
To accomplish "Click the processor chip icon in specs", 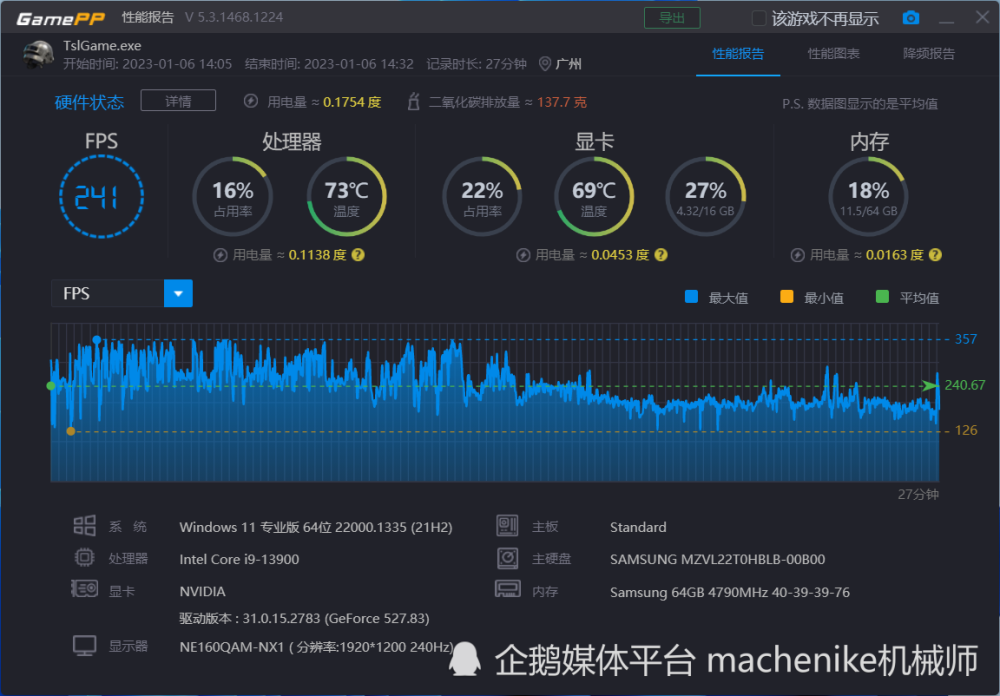I will (x=84, y=558).
